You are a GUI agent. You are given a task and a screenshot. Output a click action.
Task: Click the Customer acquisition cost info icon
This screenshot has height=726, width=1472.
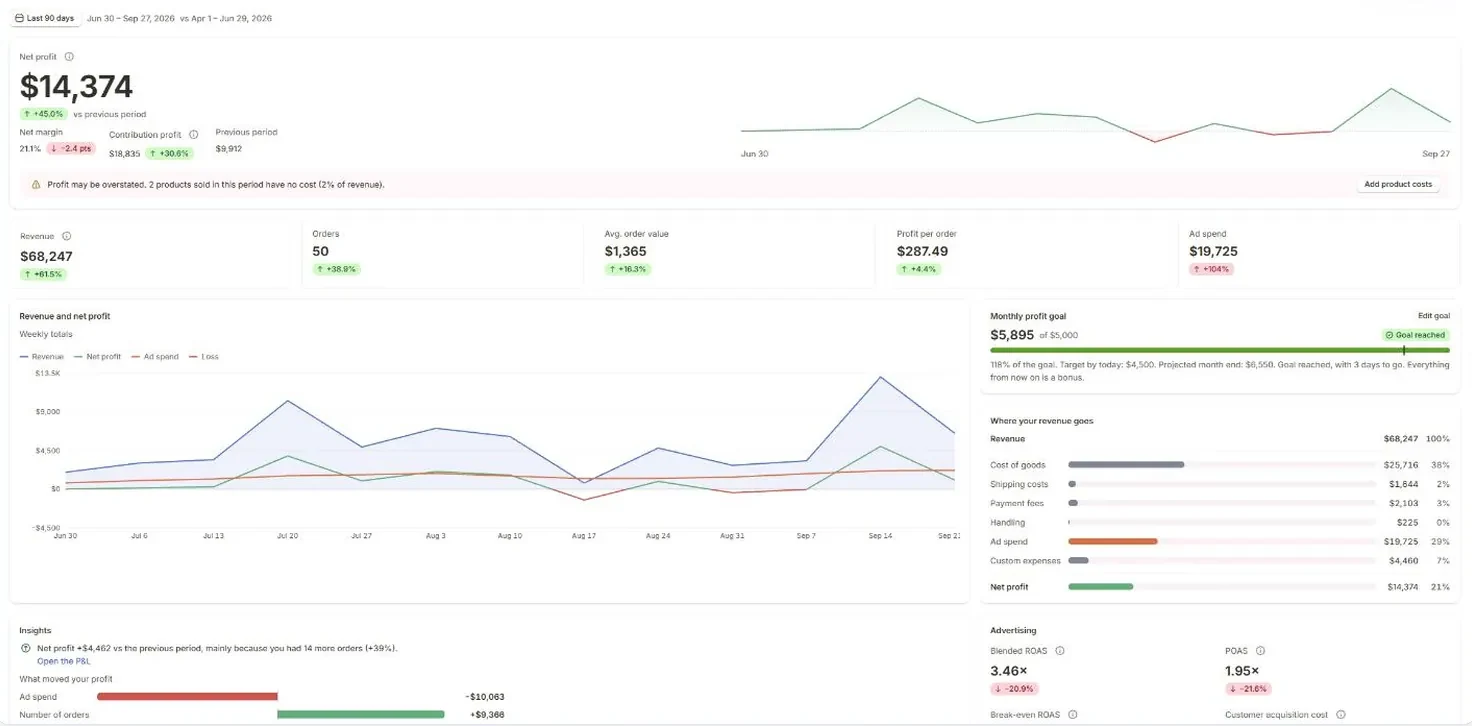tap(1340, 715)
